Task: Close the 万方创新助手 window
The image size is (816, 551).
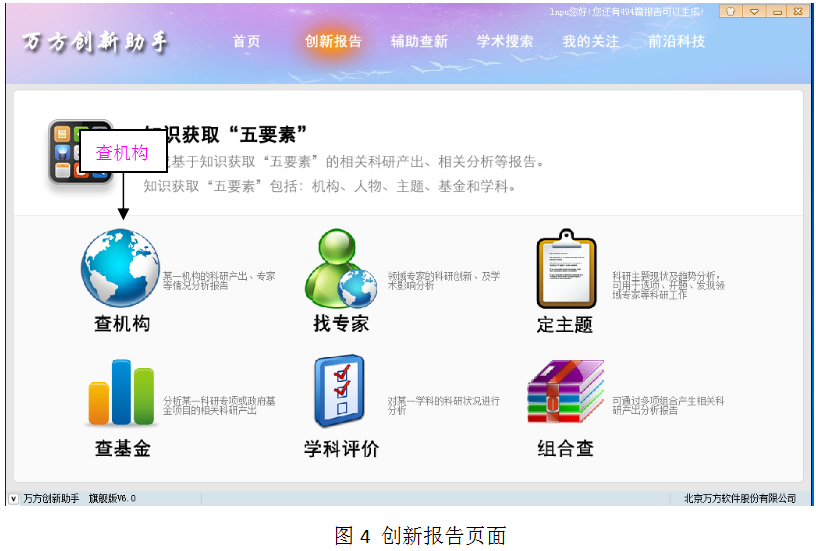Action: tap(798, 11)
